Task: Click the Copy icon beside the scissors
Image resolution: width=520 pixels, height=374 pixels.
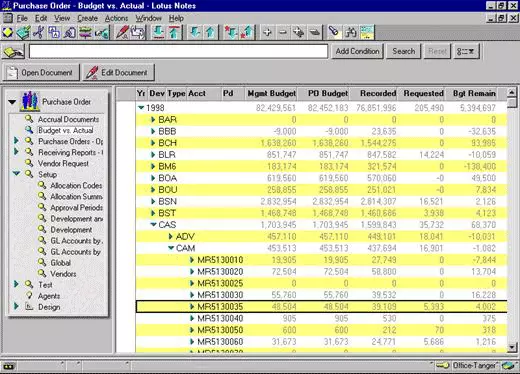Action: (54, 33)
